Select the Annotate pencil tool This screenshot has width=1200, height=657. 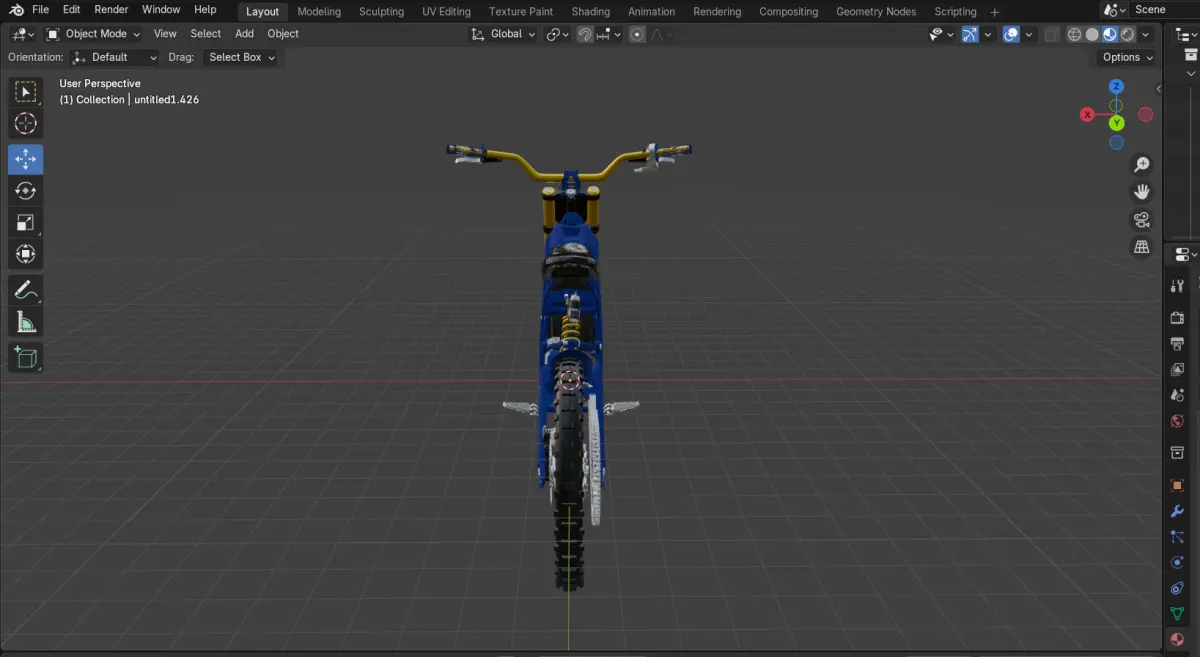click(x=26, y=290)
